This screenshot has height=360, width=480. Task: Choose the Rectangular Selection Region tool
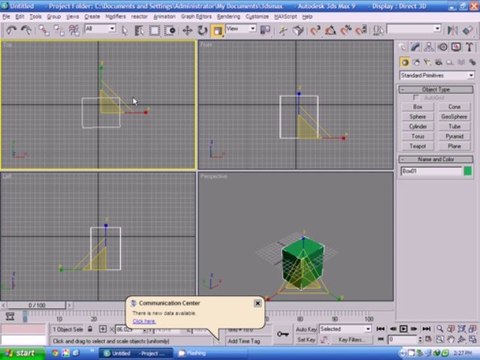(154, 31)
